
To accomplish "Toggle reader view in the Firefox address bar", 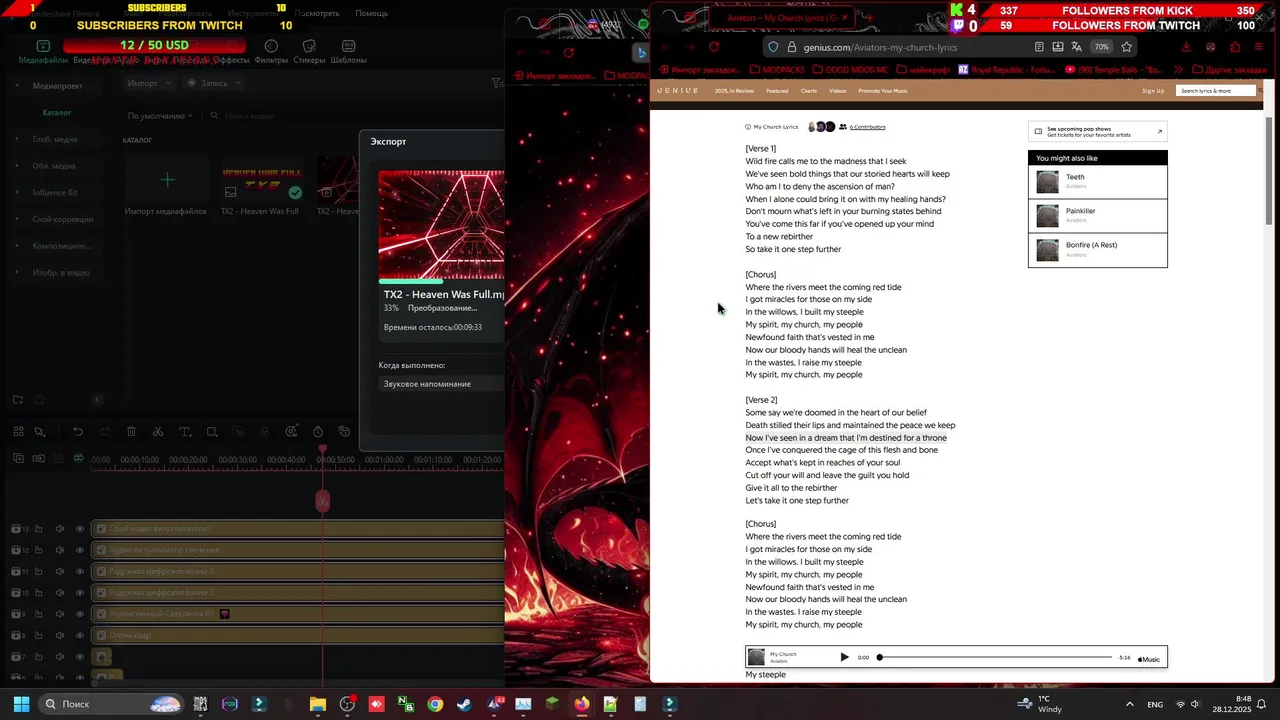I will (x=1039, y=47).
